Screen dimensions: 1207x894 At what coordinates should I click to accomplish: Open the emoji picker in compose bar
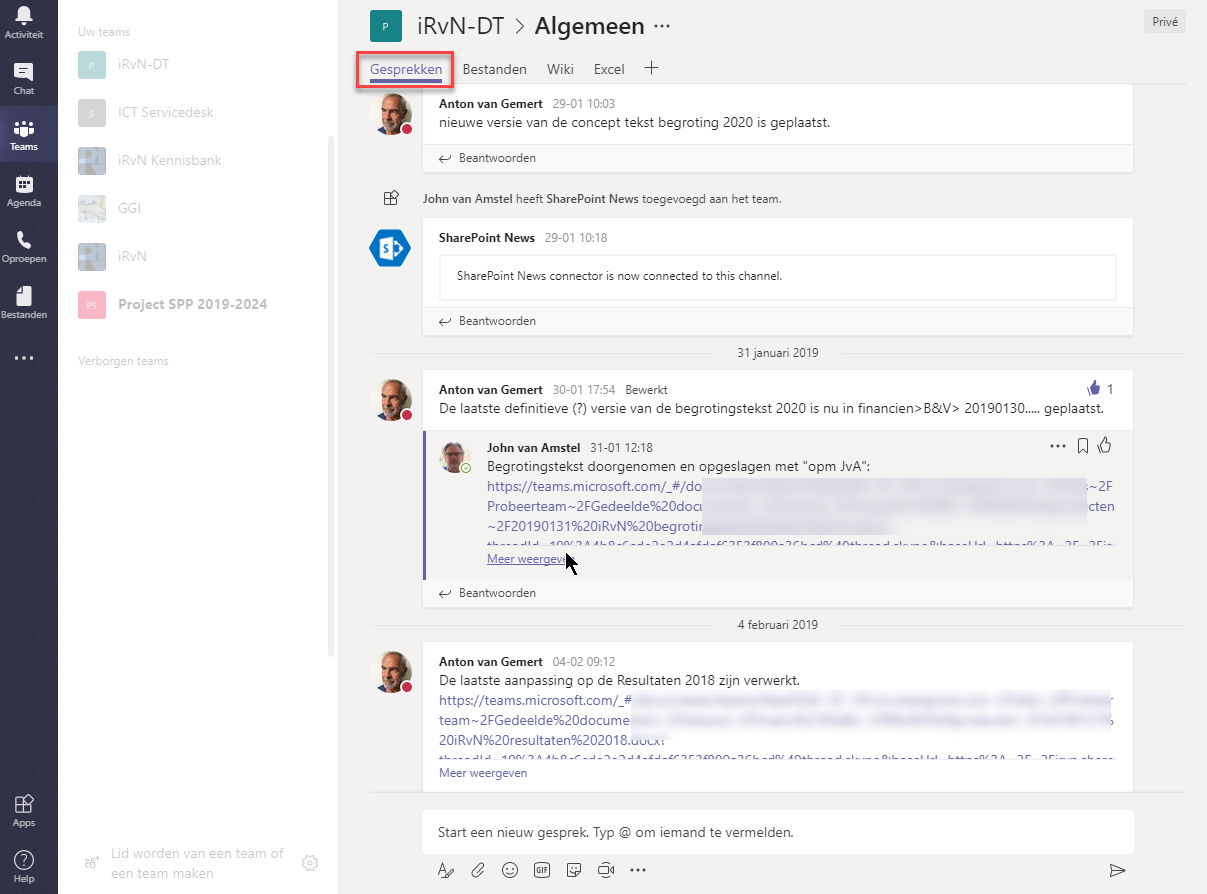click(510, 870)
